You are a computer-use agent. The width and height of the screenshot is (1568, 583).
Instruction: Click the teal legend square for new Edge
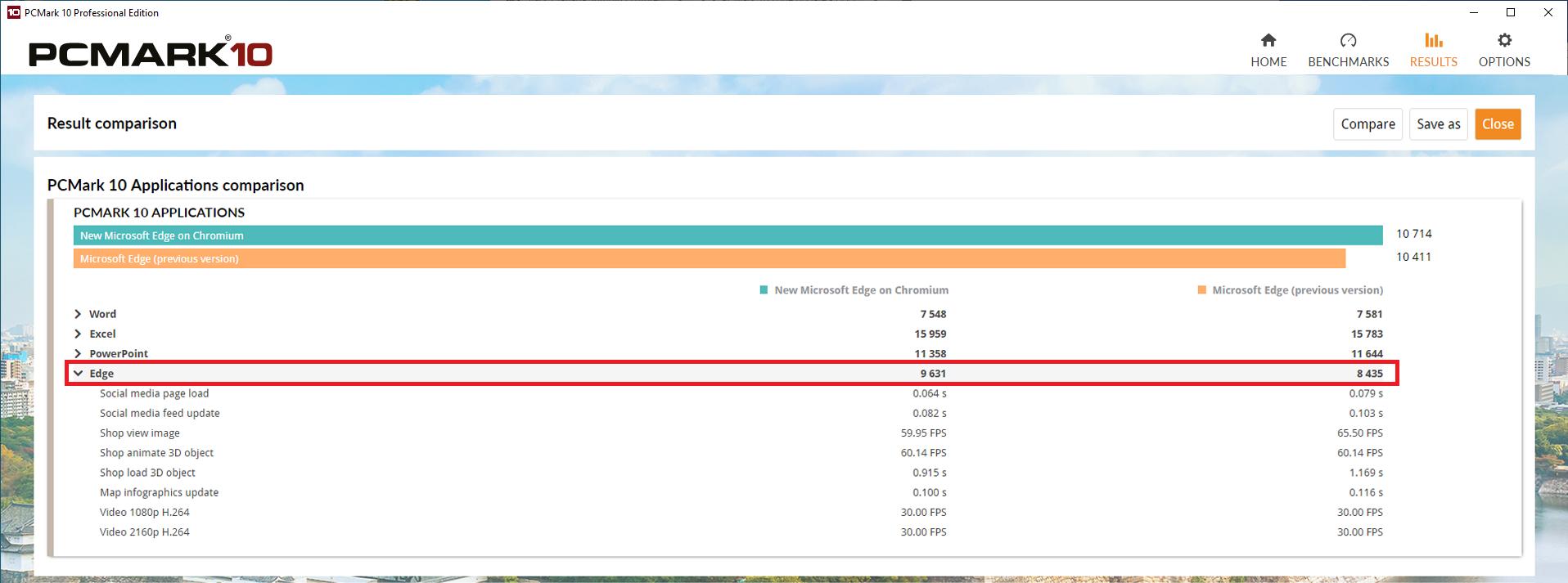pyautogui.click(x=764, y=290)
